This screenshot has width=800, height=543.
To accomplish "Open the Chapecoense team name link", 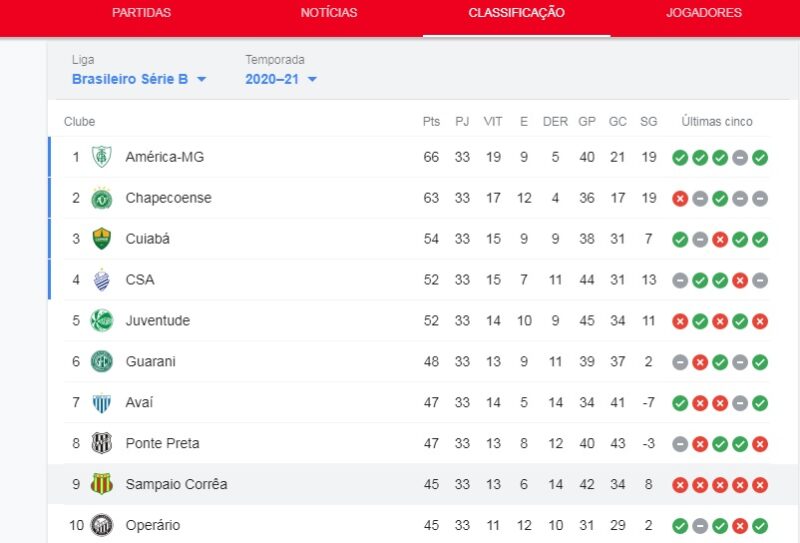I will point(168,198).
